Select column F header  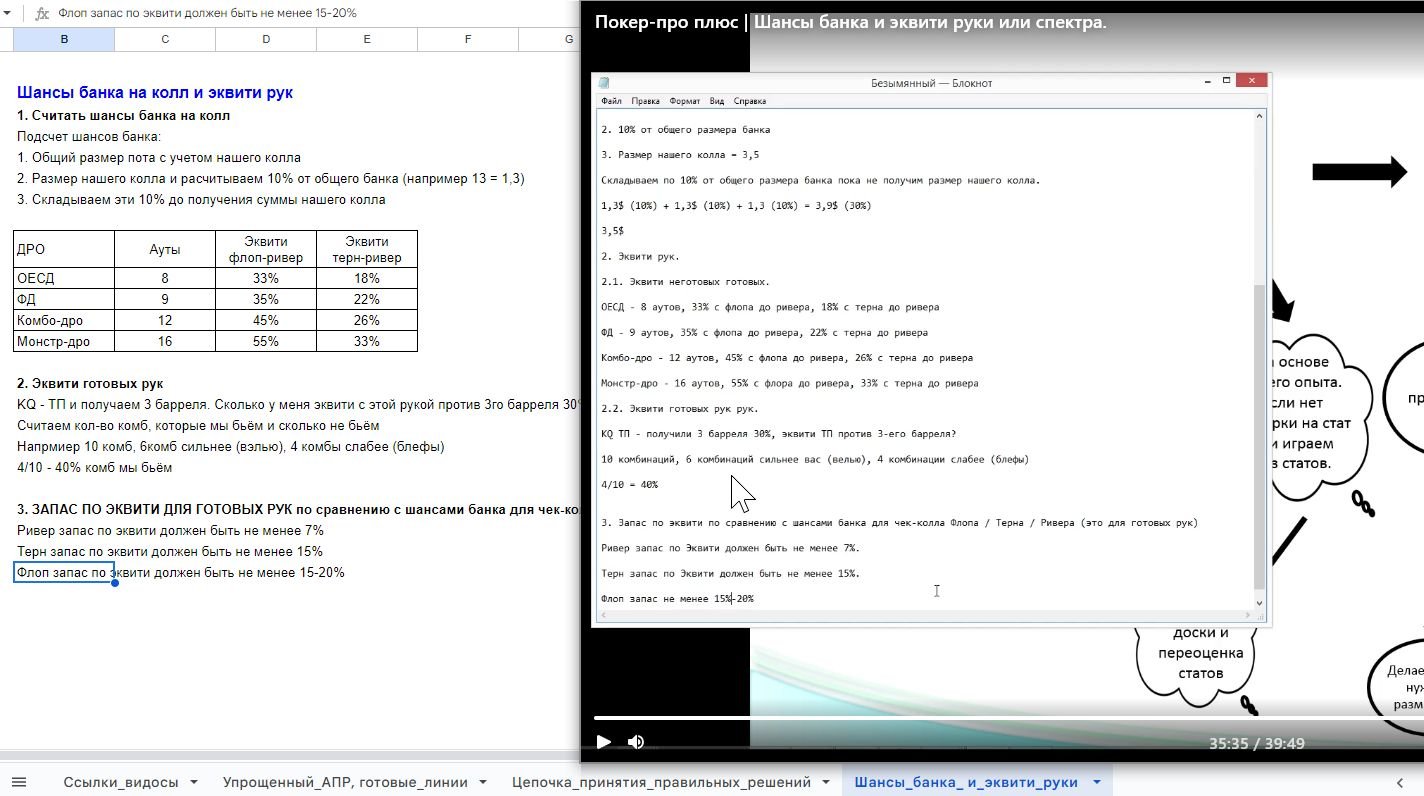point(468,39)
